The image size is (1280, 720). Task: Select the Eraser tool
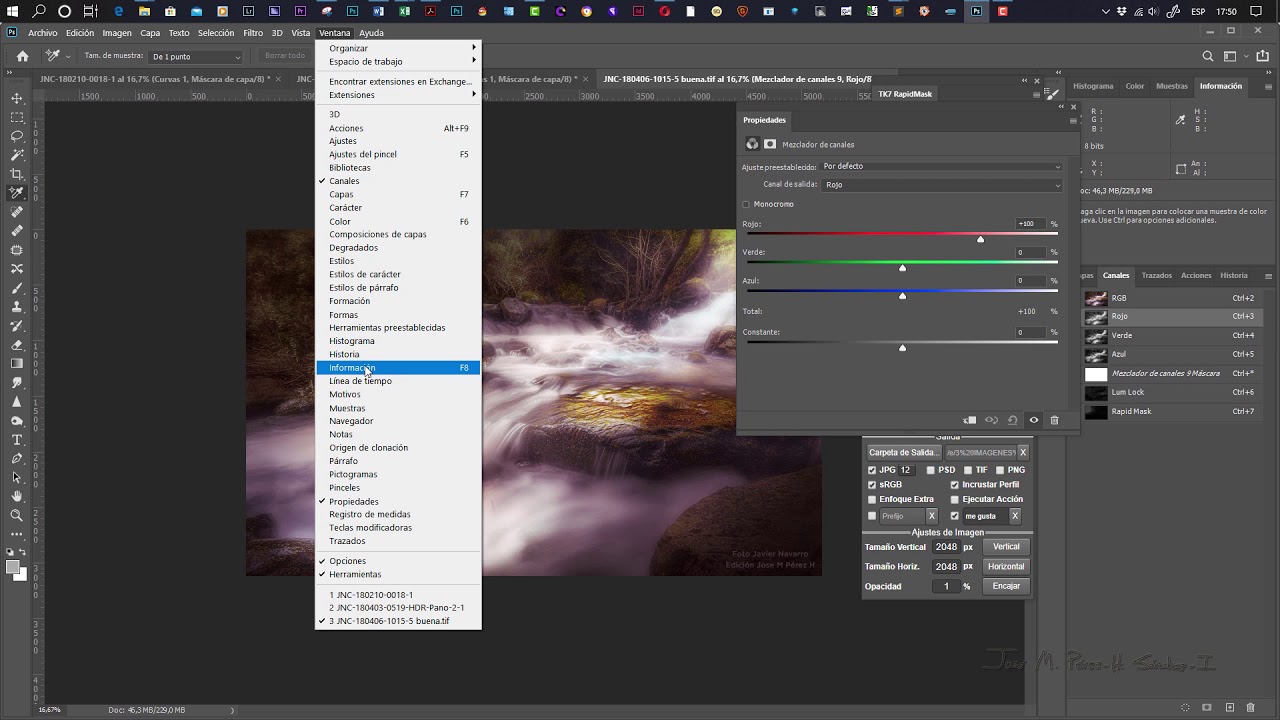point(17,345)
